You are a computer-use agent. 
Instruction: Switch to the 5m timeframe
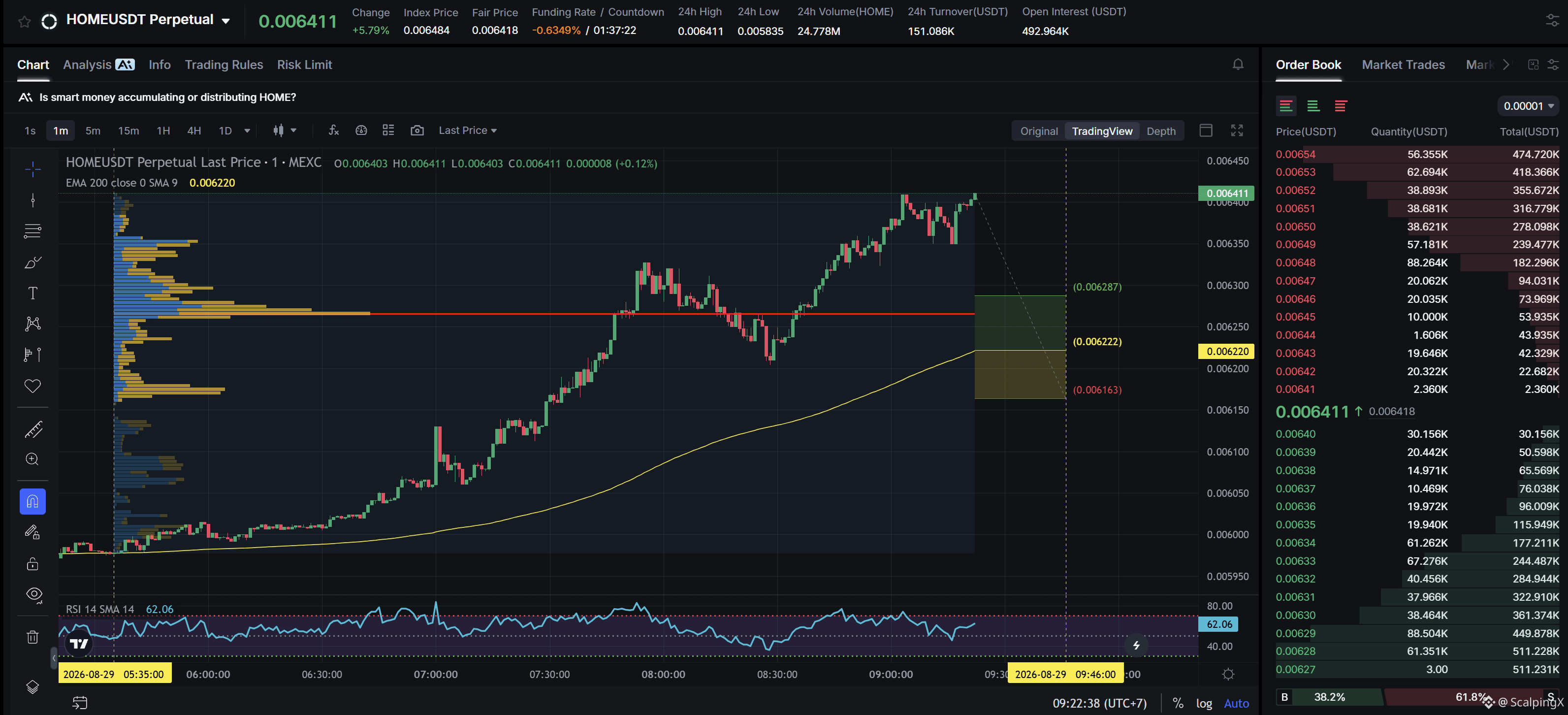tap(93, 131)
